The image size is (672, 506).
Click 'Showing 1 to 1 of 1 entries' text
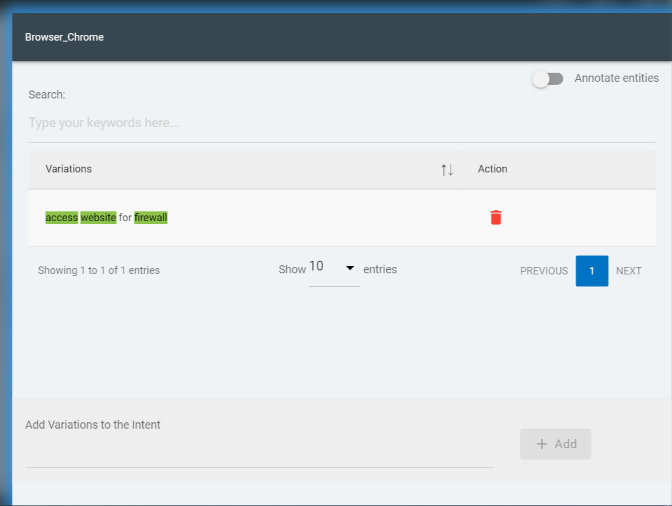(99, 270)
